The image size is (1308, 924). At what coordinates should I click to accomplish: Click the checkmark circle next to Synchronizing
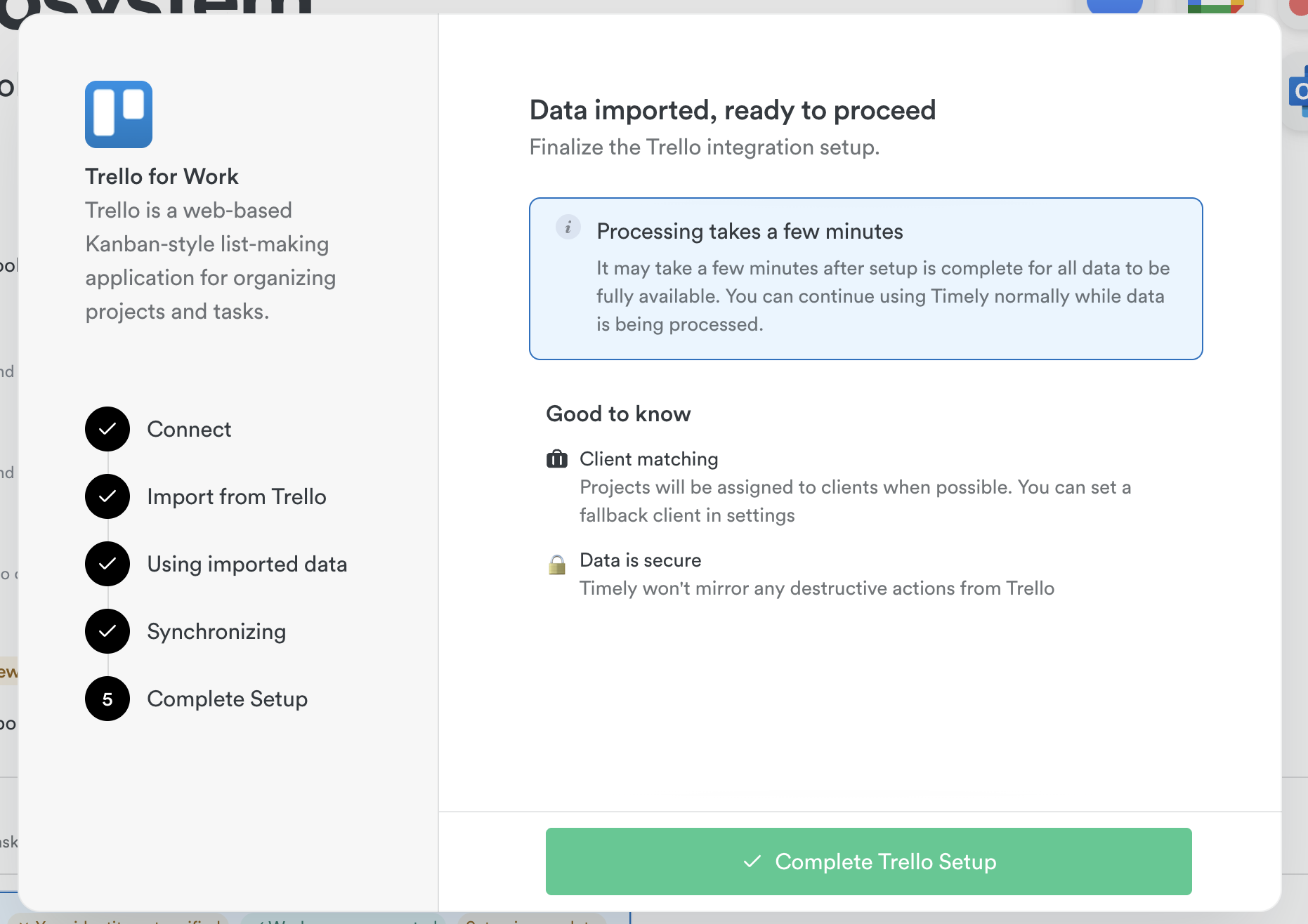[x=107, y=631]
